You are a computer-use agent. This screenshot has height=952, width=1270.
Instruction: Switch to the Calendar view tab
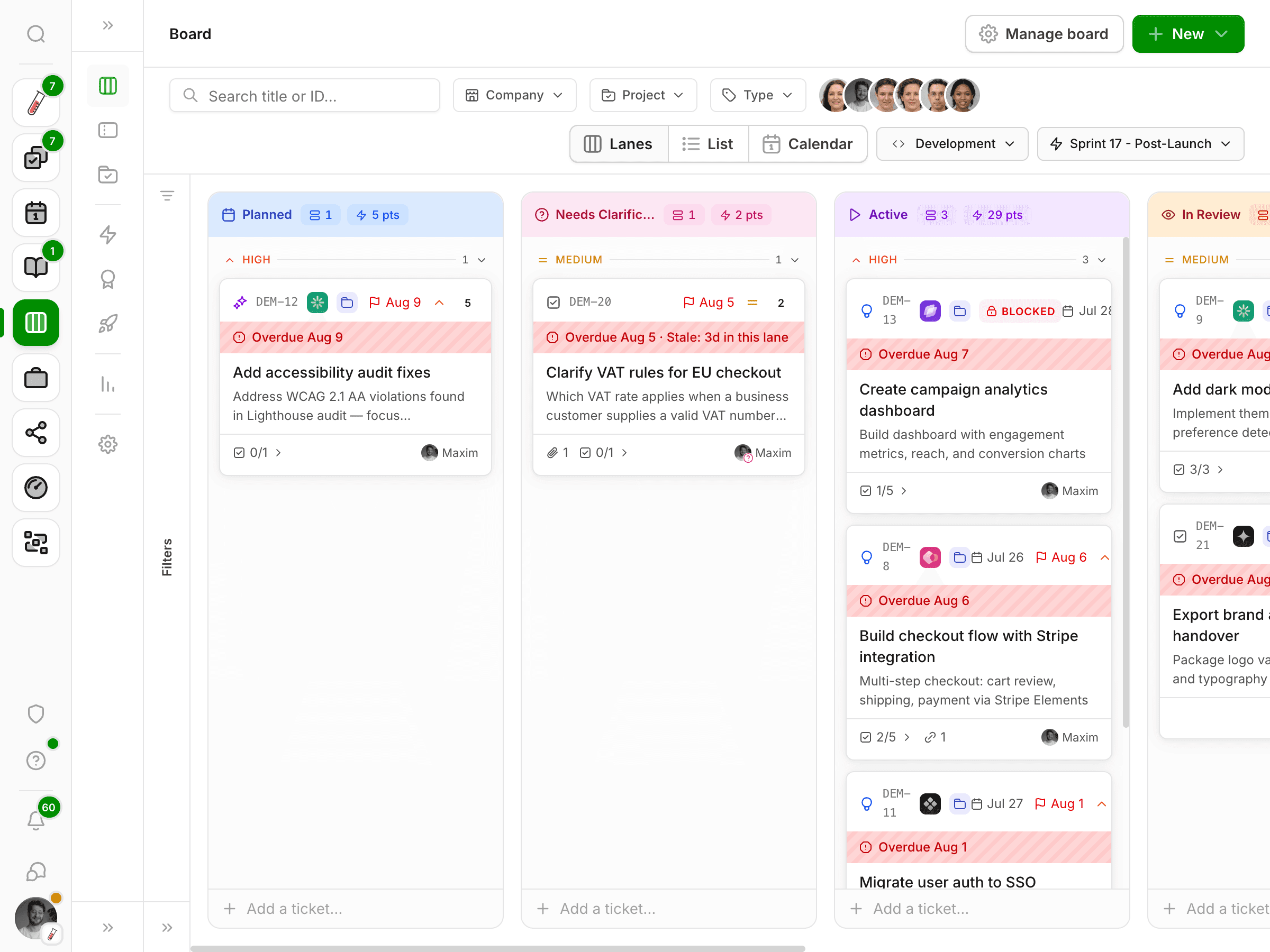(x=808, y=144)
